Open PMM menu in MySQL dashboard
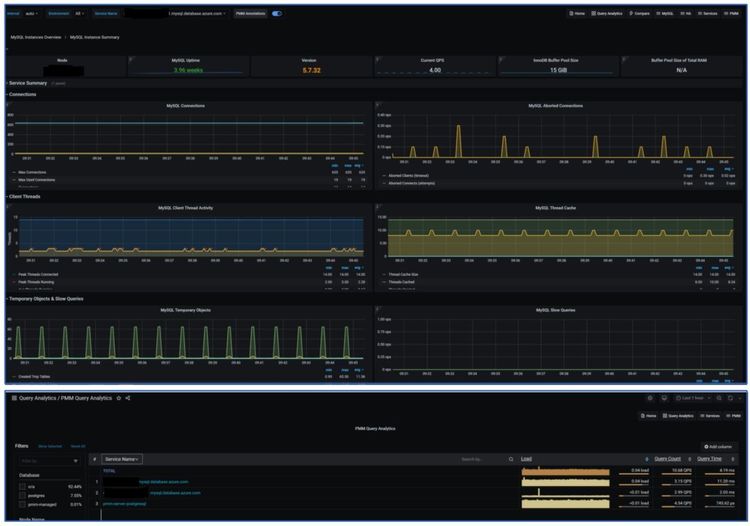The width and height of the screenshot is (750, 526). click(731, 13)
